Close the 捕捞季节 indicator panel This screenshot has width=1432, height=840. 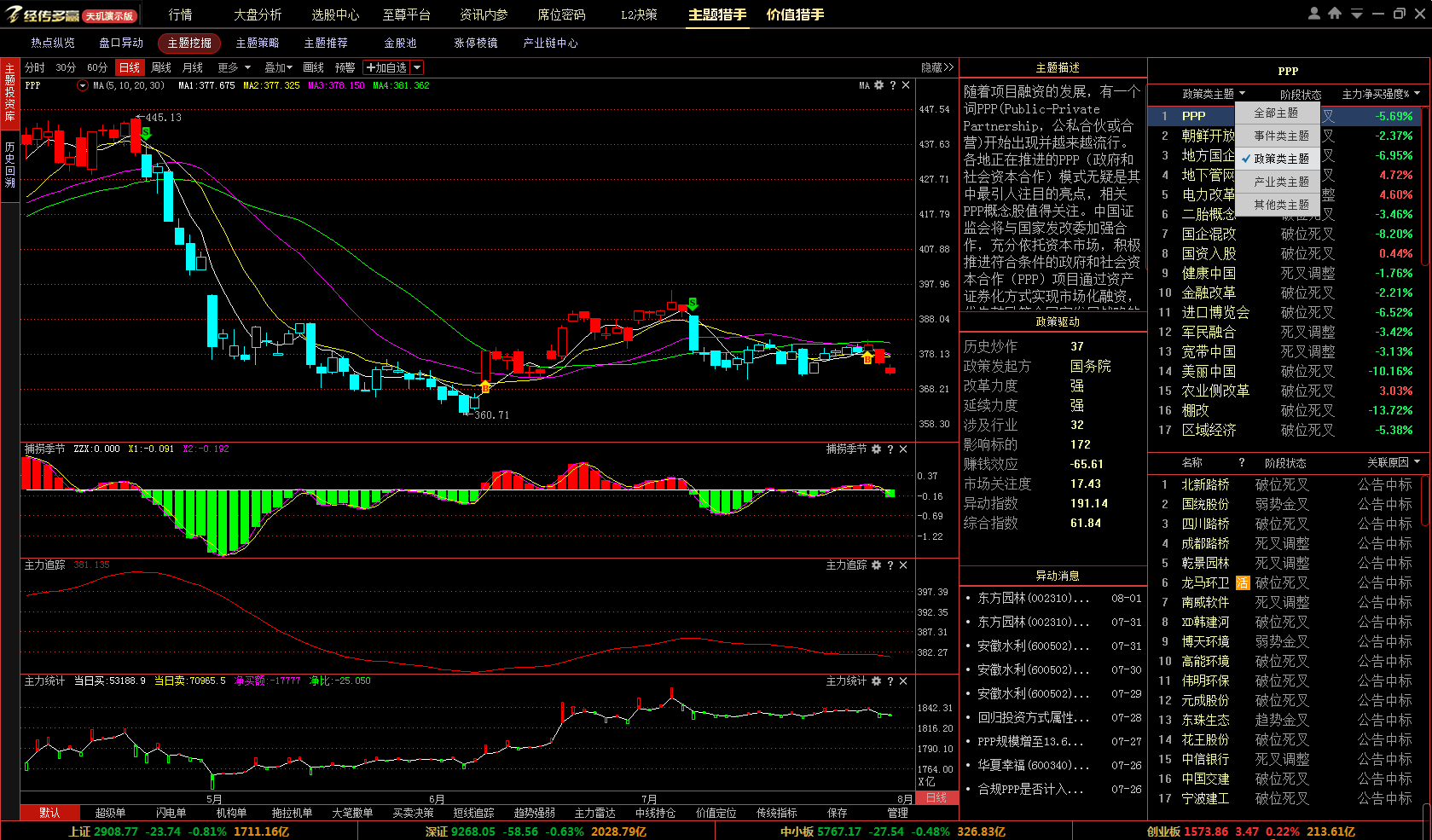[x=903, y=449]
